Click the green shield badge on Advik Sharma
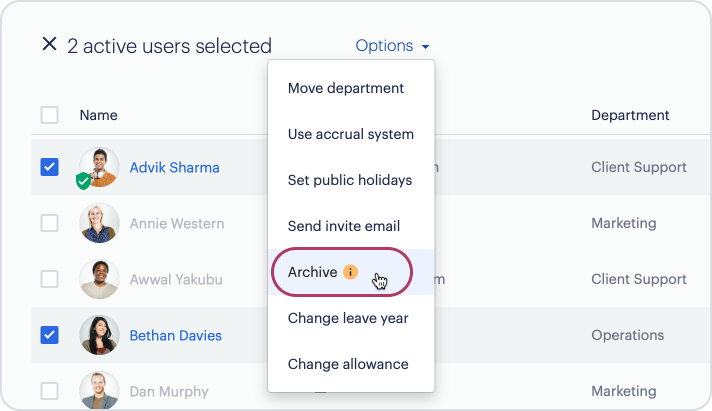Screen dimensions: 712x411 tap(84, 181)
